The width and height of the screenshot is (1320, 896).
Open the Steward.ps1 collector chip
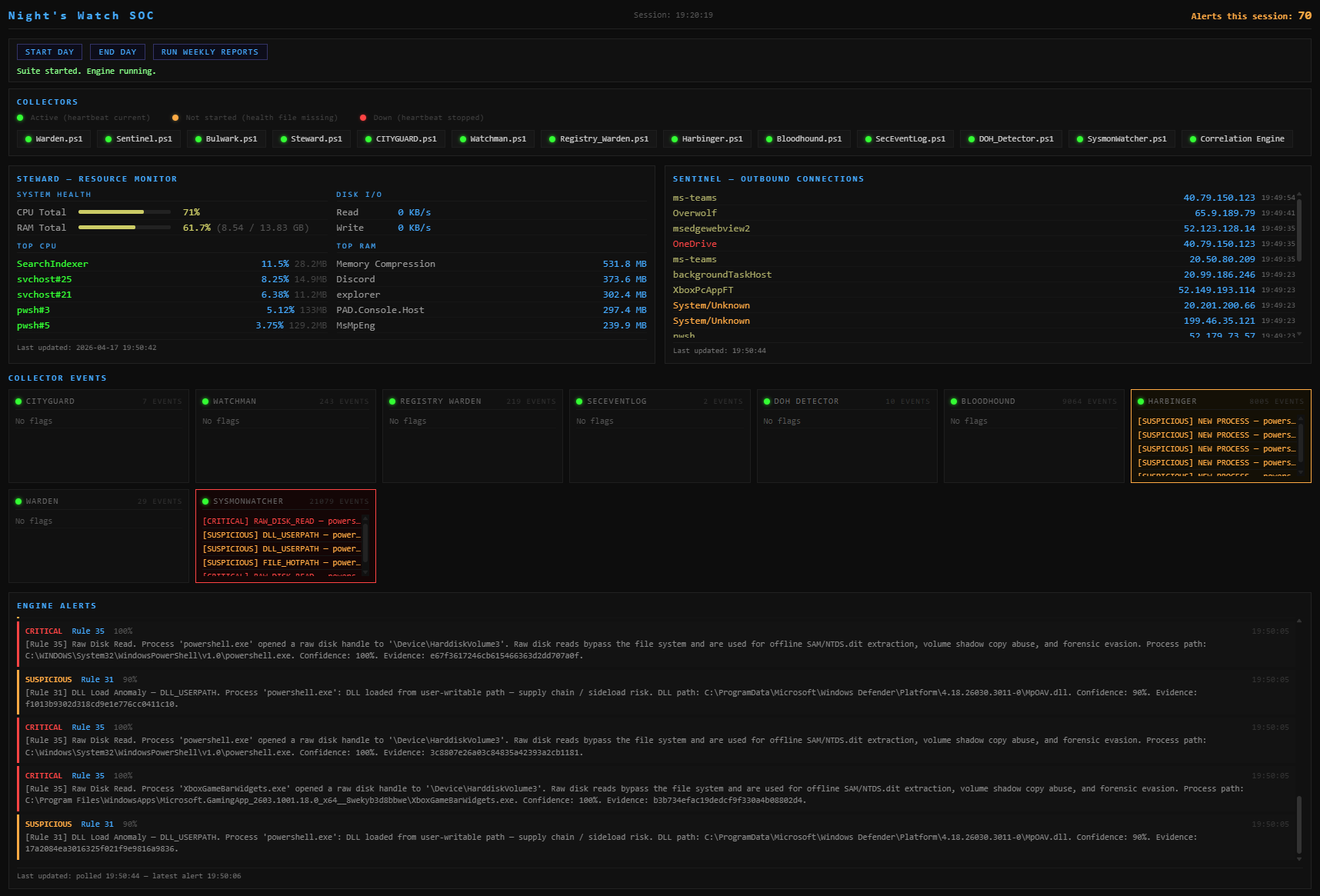[312, 139]
